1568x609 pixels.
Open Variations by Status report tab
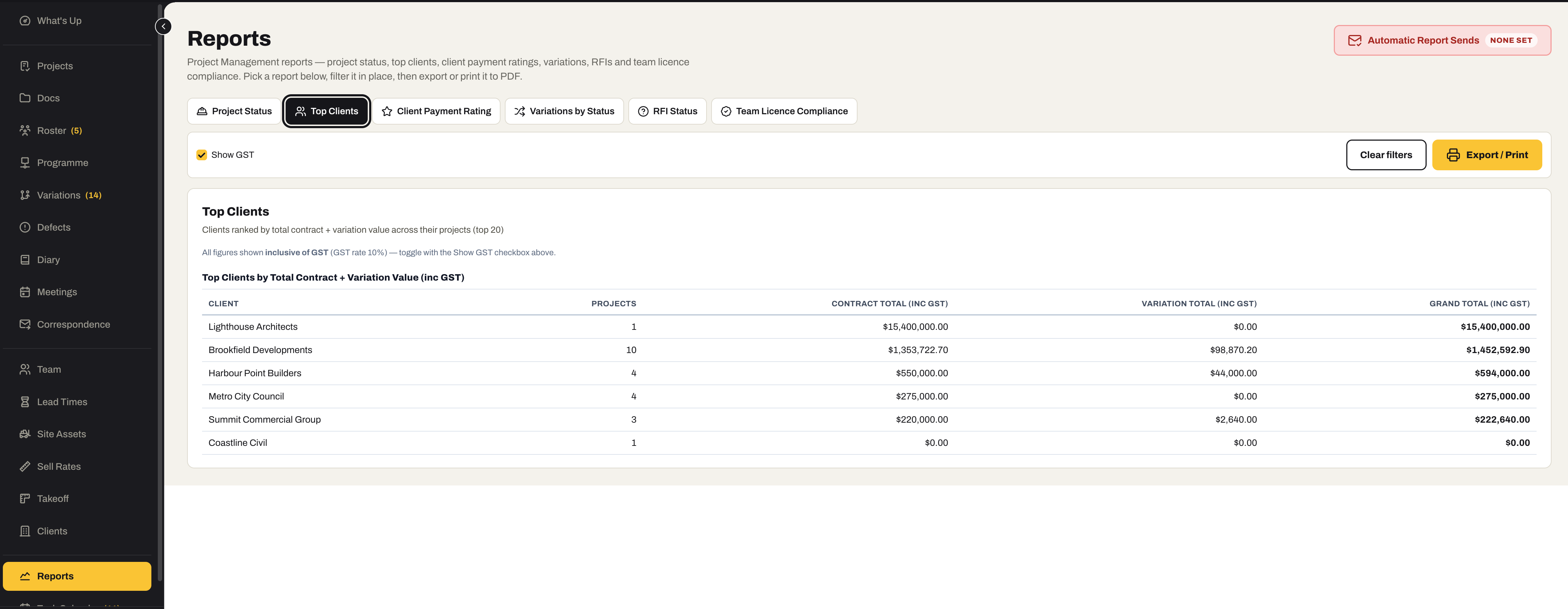564,111
